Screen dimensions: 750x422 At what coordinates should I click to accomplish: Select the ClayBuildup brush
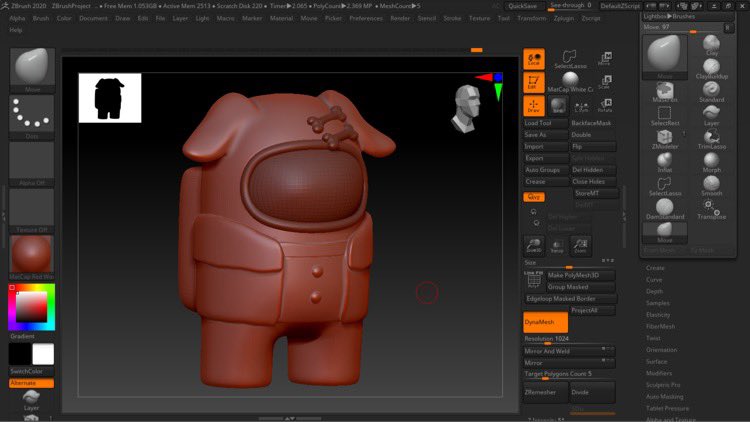pyautogui.click(x=712, y=68)
